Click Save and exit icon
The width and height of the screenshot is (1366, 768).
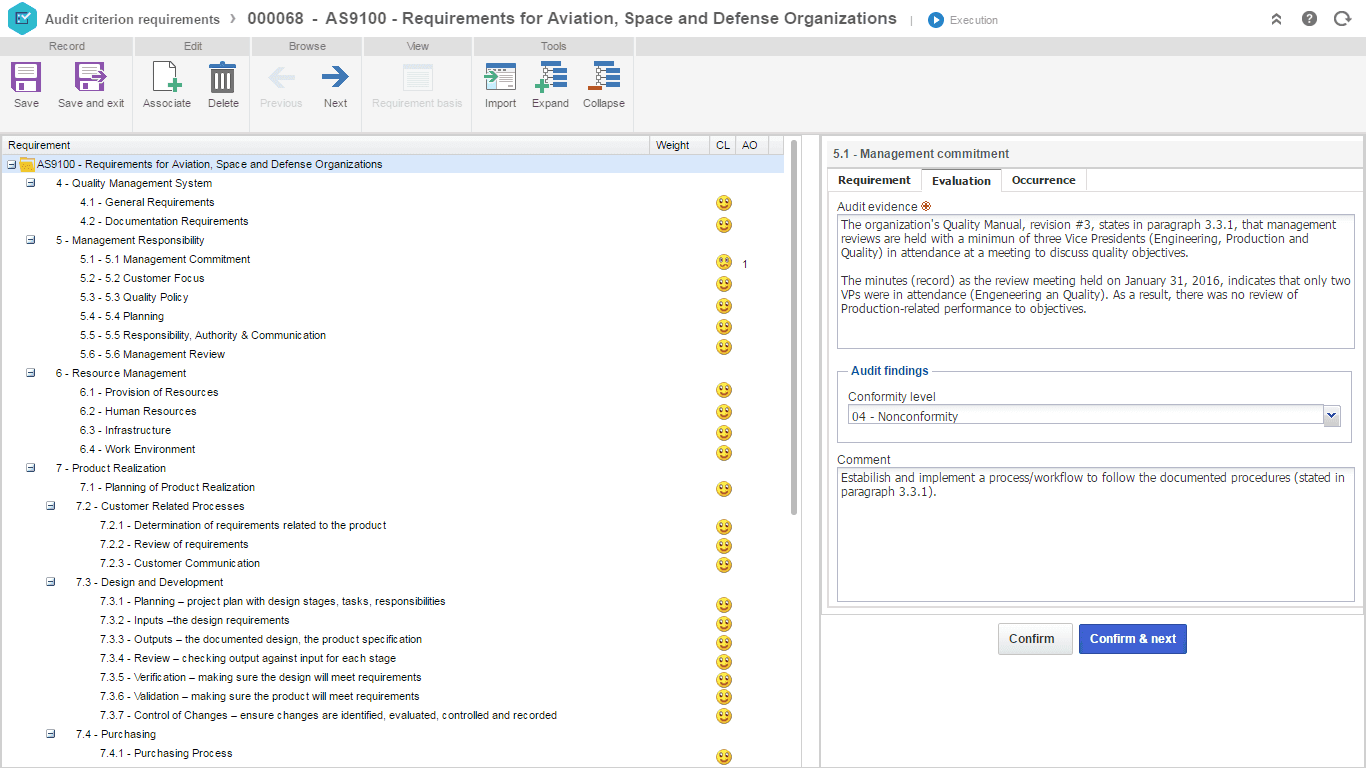pos(90,78)
